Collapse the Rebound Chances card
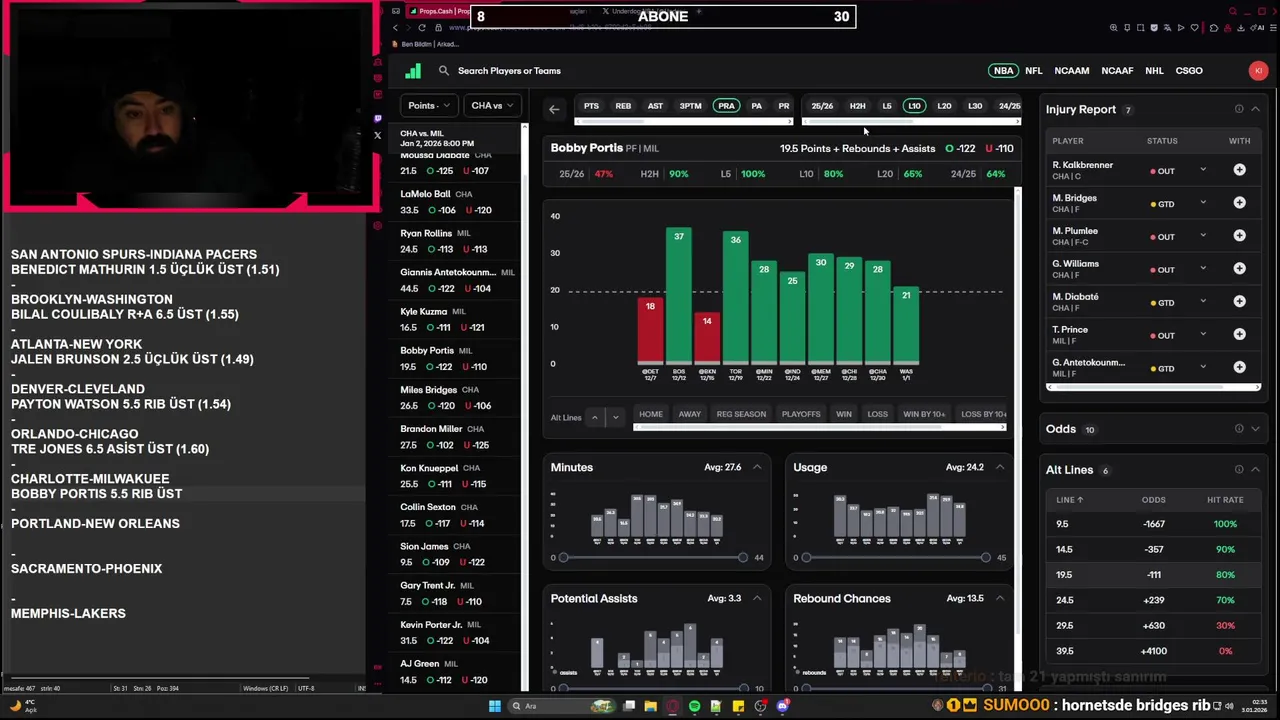The height and width of the screenshot is (720, 1280). [999, 598]
